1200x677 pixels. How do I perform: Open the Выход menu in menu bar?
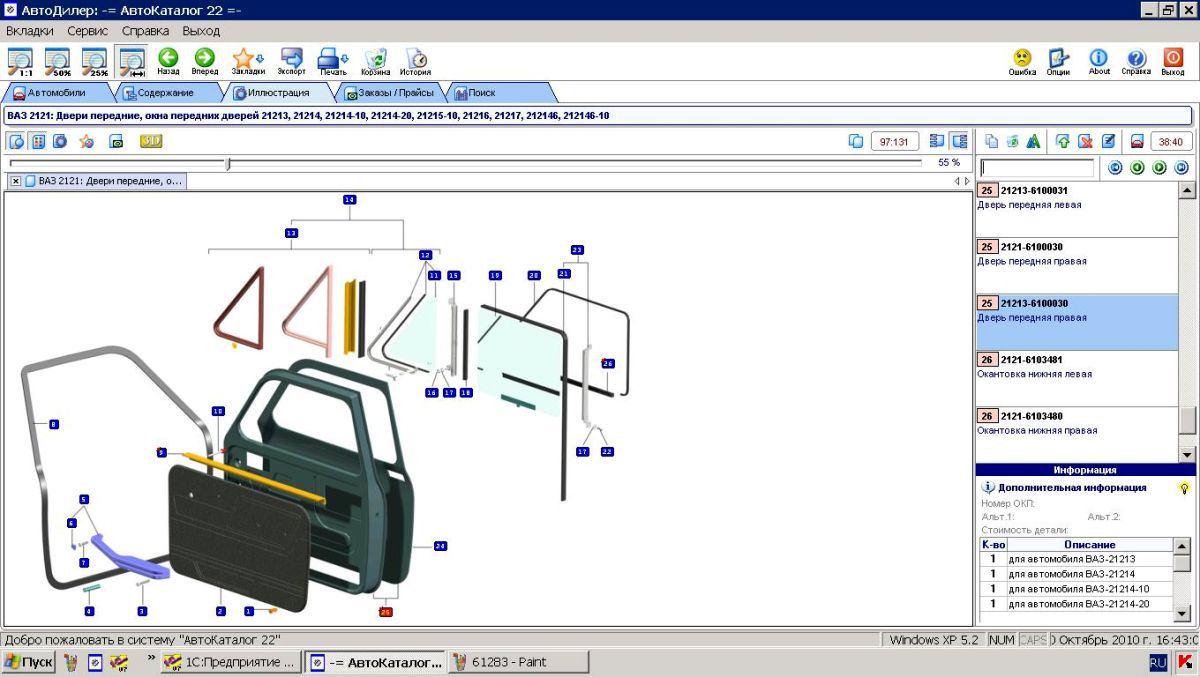click(x=201, y=31)
